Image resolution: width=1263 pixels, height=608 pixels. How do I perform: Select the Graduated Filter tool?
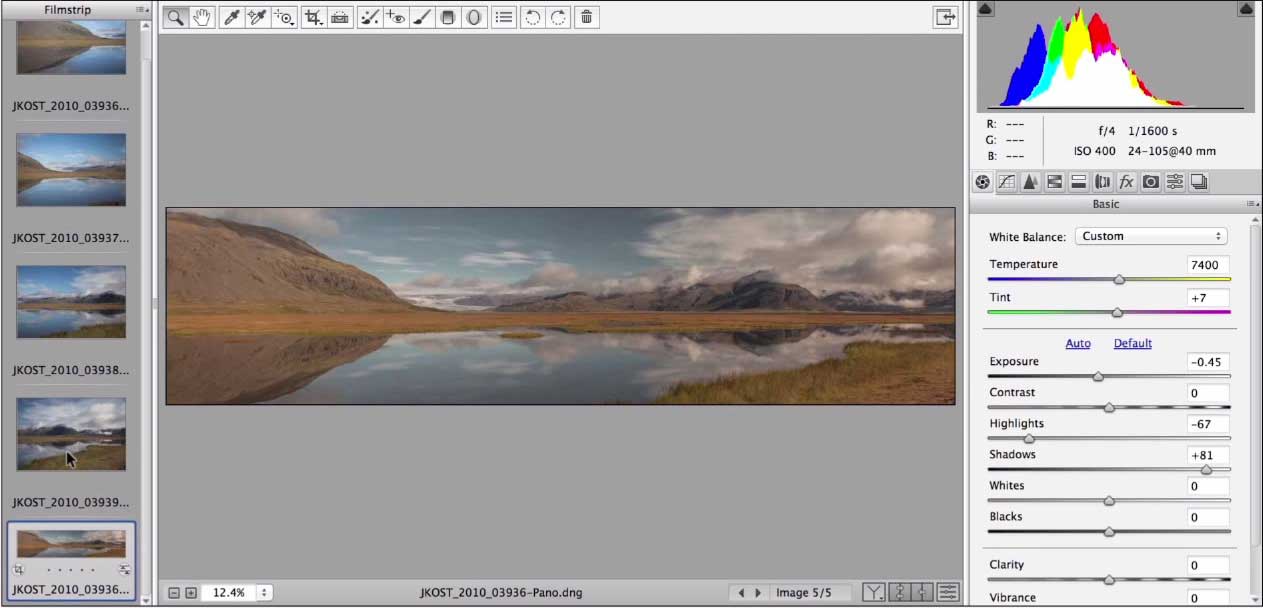click(x=448, y=17)
